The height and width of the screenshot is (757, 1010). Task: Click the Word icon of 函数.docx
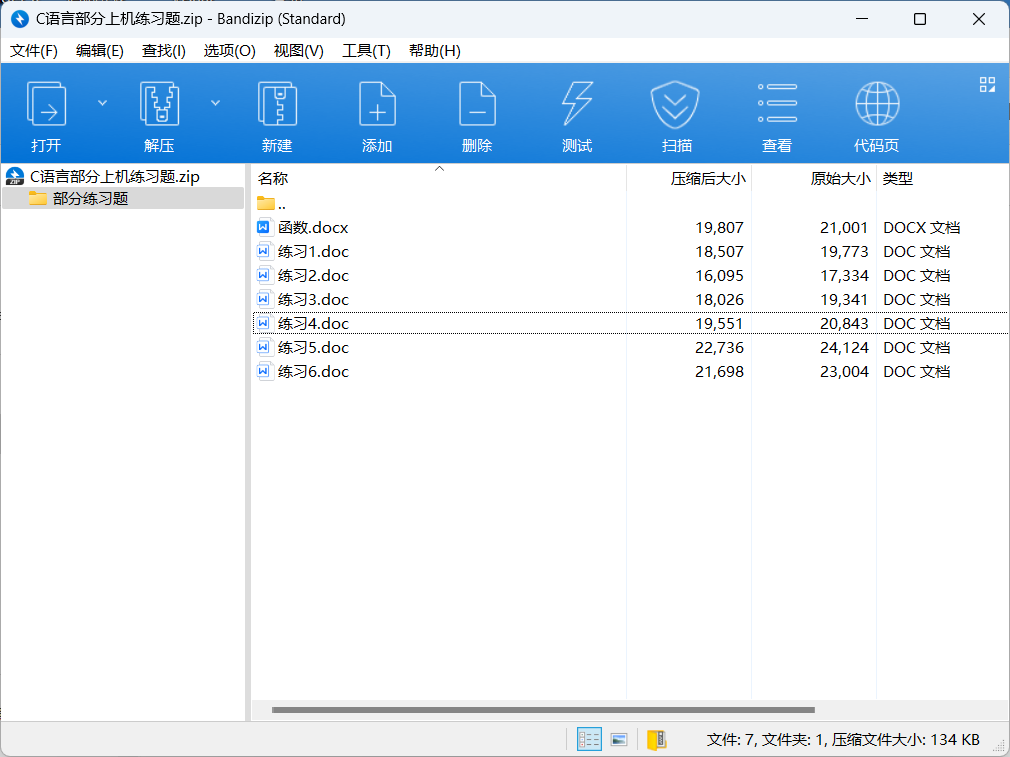(263, 227)
